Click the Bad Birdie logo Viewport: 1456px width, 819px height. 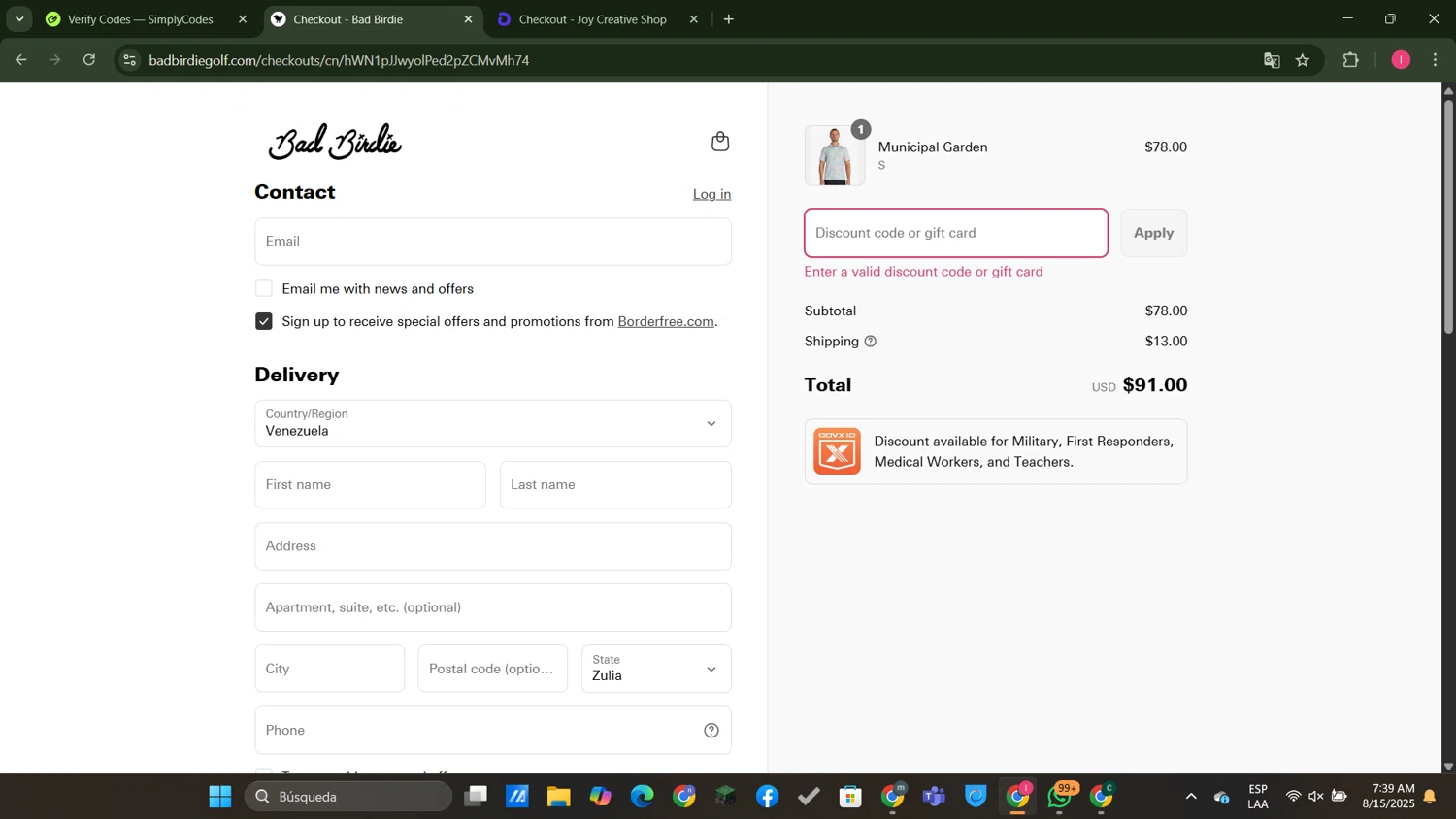click(x=335, y=142)
